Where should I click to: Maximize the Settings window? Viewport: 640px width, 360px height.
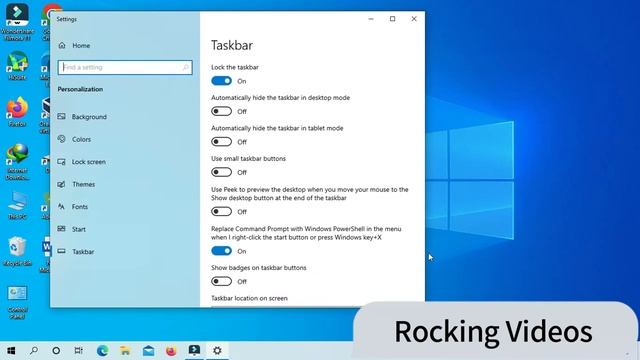tap(392, 19)
